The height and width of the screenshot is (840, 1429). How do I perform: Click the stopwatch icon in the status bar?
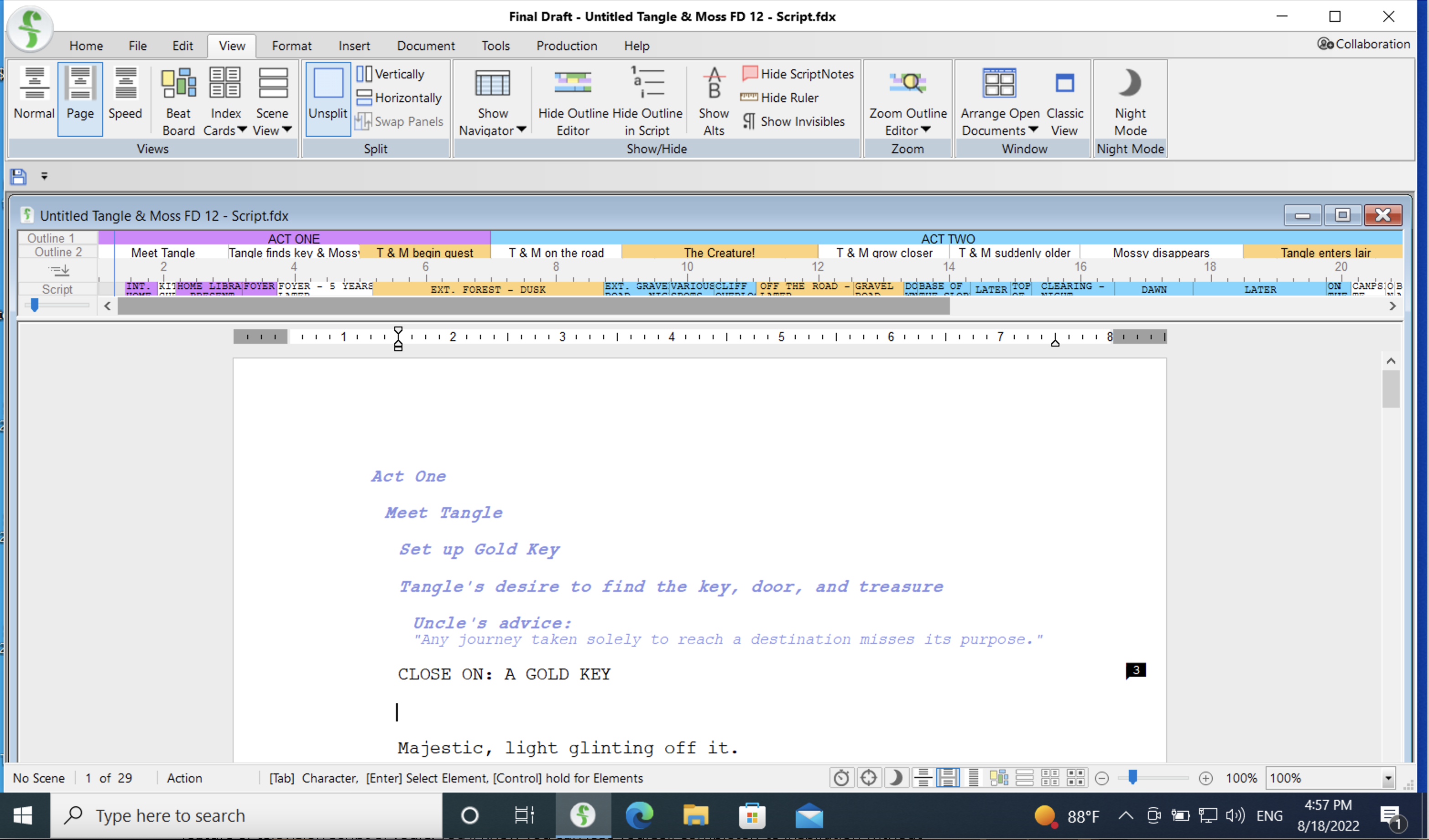pos(841,778)
